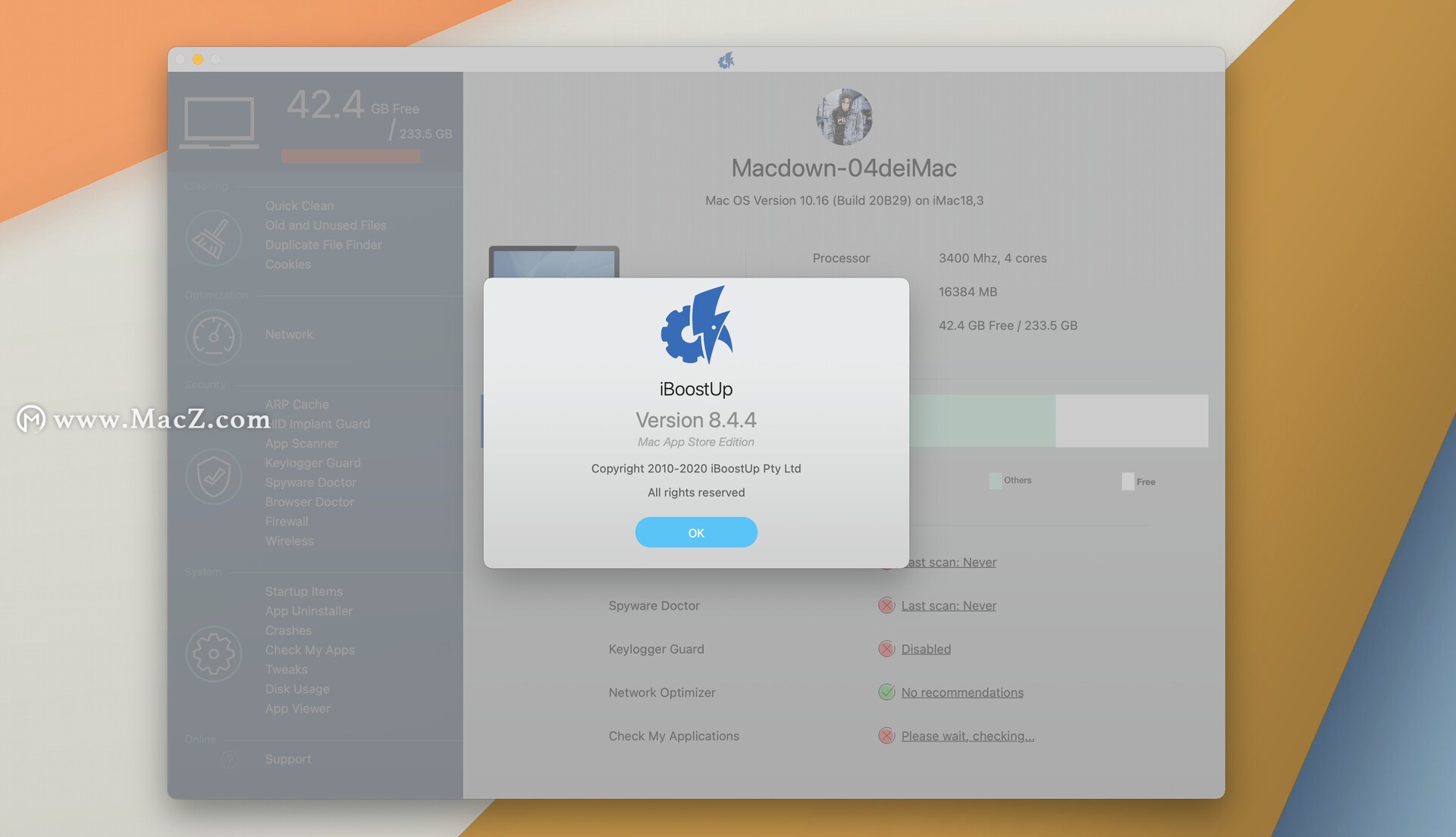Click 'Version 8.4.4' text in the dialog
1456x837 pixels.
pos(695,420)
